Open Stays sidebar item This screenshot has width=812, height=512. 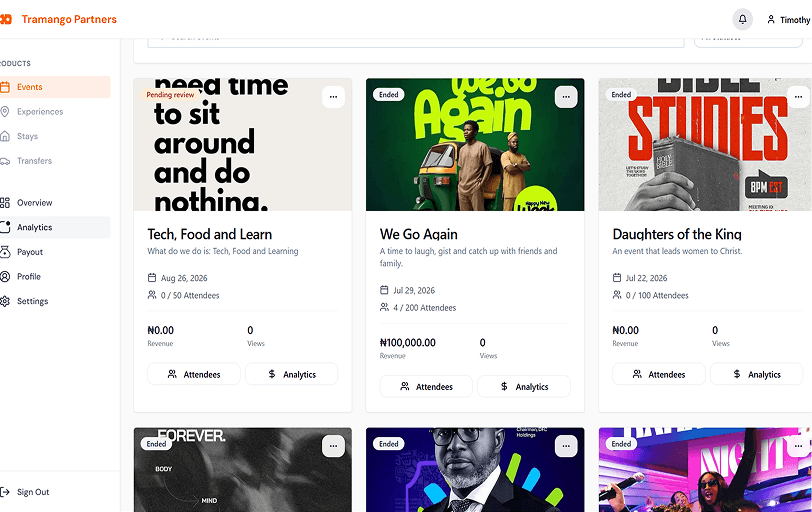55,136
